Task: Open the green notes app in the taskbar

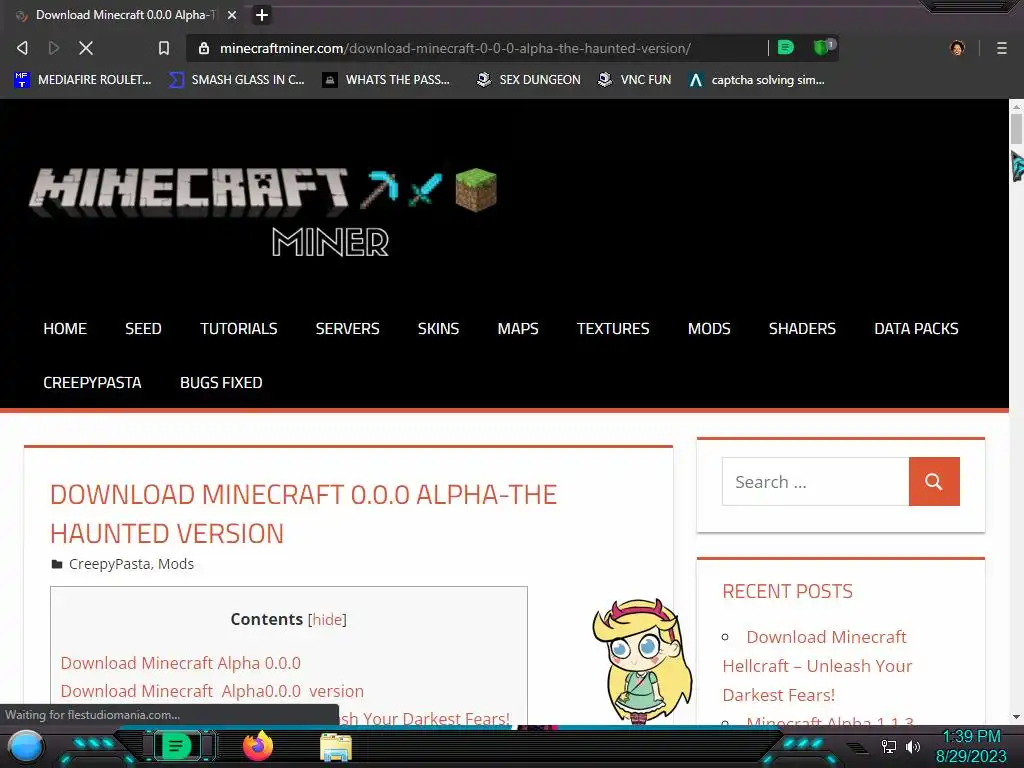Action: coord(176,746)
